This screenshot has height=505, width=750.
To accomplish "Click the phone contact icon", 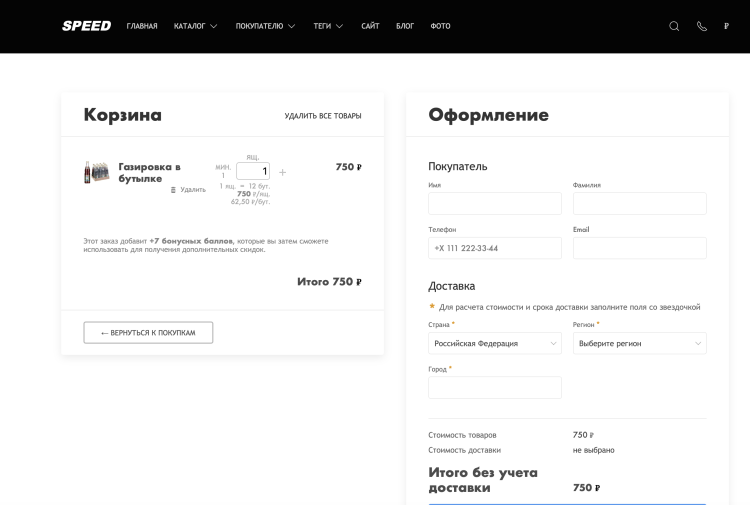I will point(702,26).
